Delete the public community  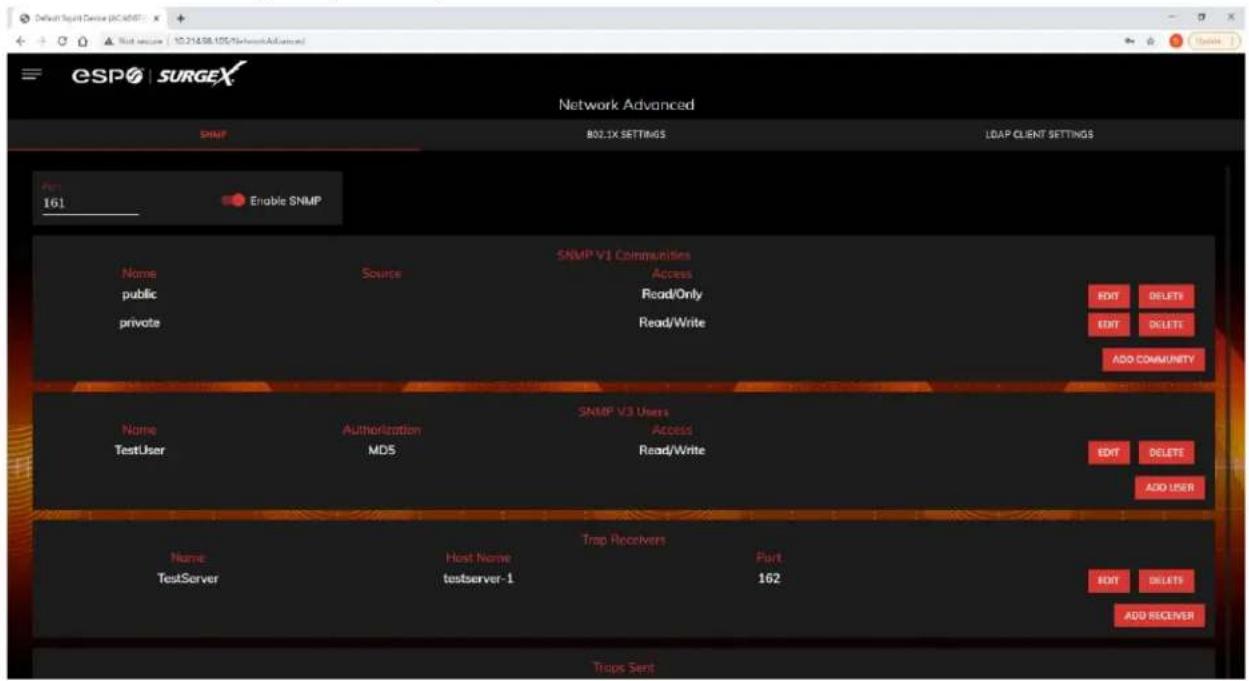1166,296
